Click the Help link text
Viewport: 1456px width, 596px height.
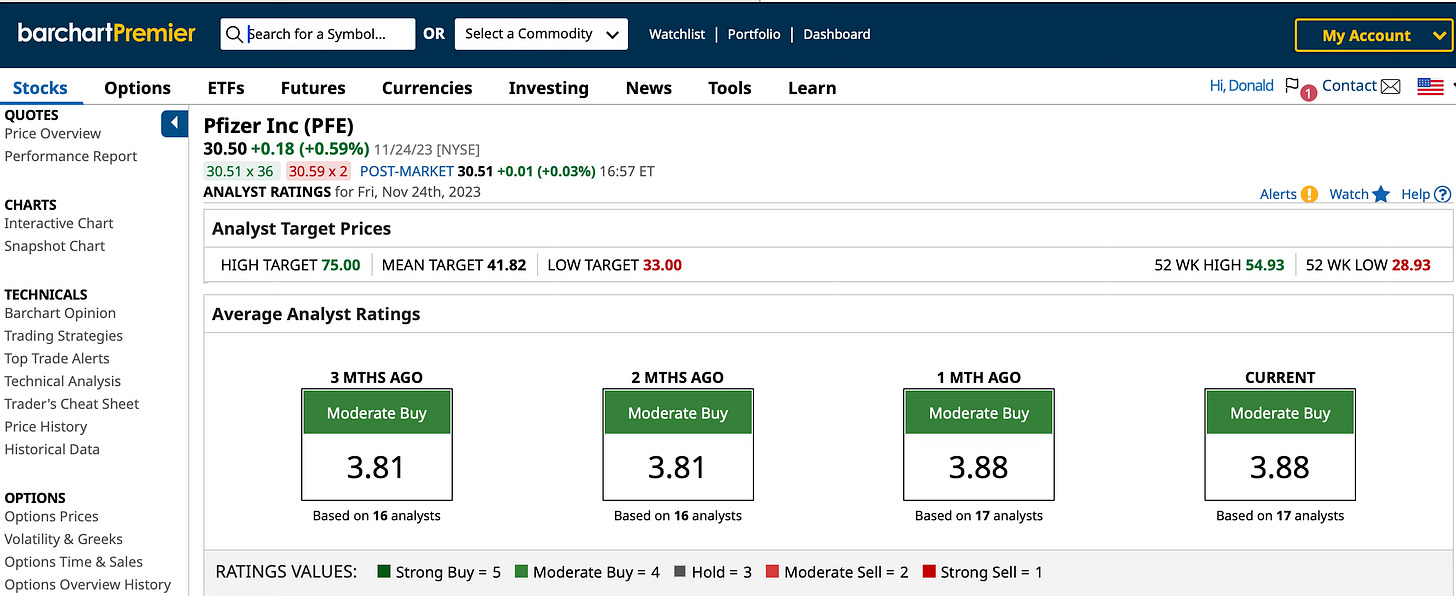(1415, 194)
